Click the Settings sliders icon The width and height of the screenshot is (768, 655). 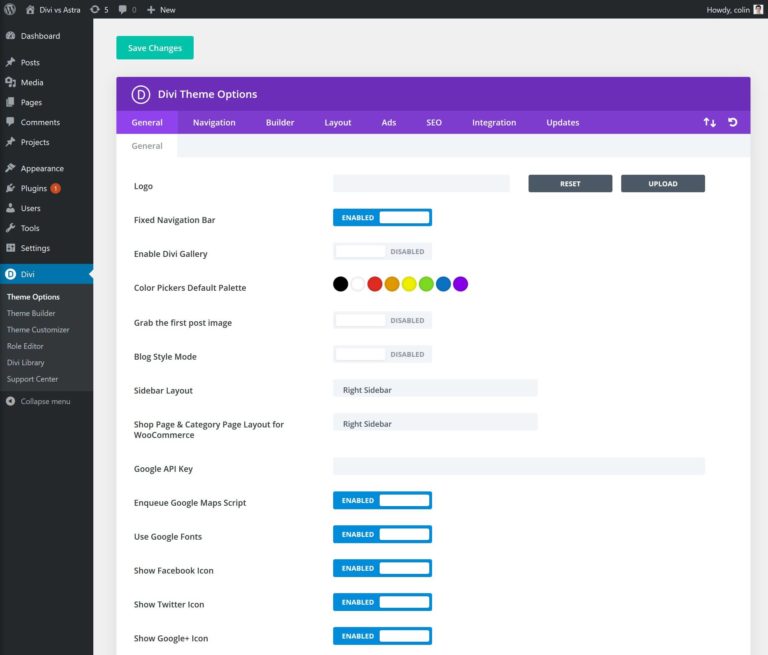coord(10,248)
